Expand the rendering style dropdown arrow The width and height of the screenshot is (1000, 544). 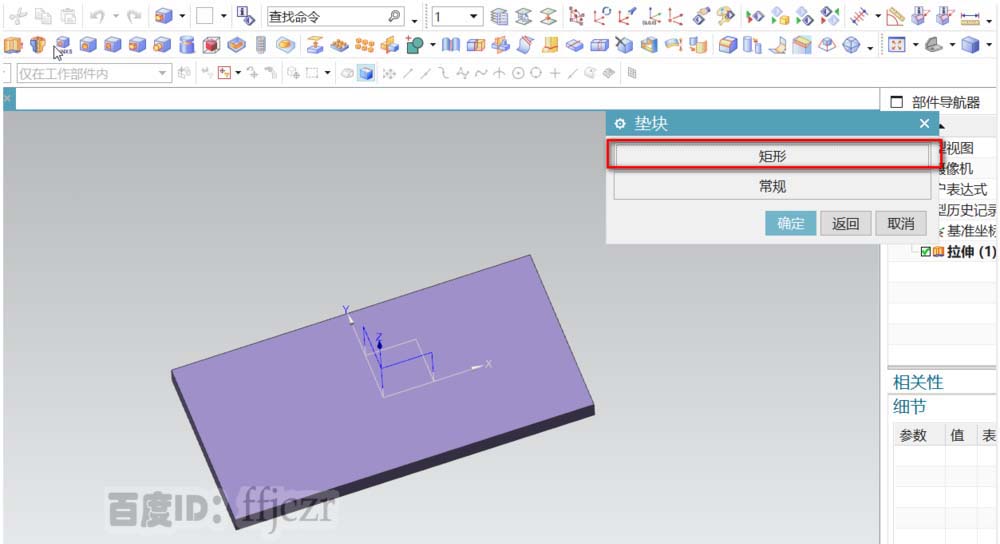coord(989,45)
